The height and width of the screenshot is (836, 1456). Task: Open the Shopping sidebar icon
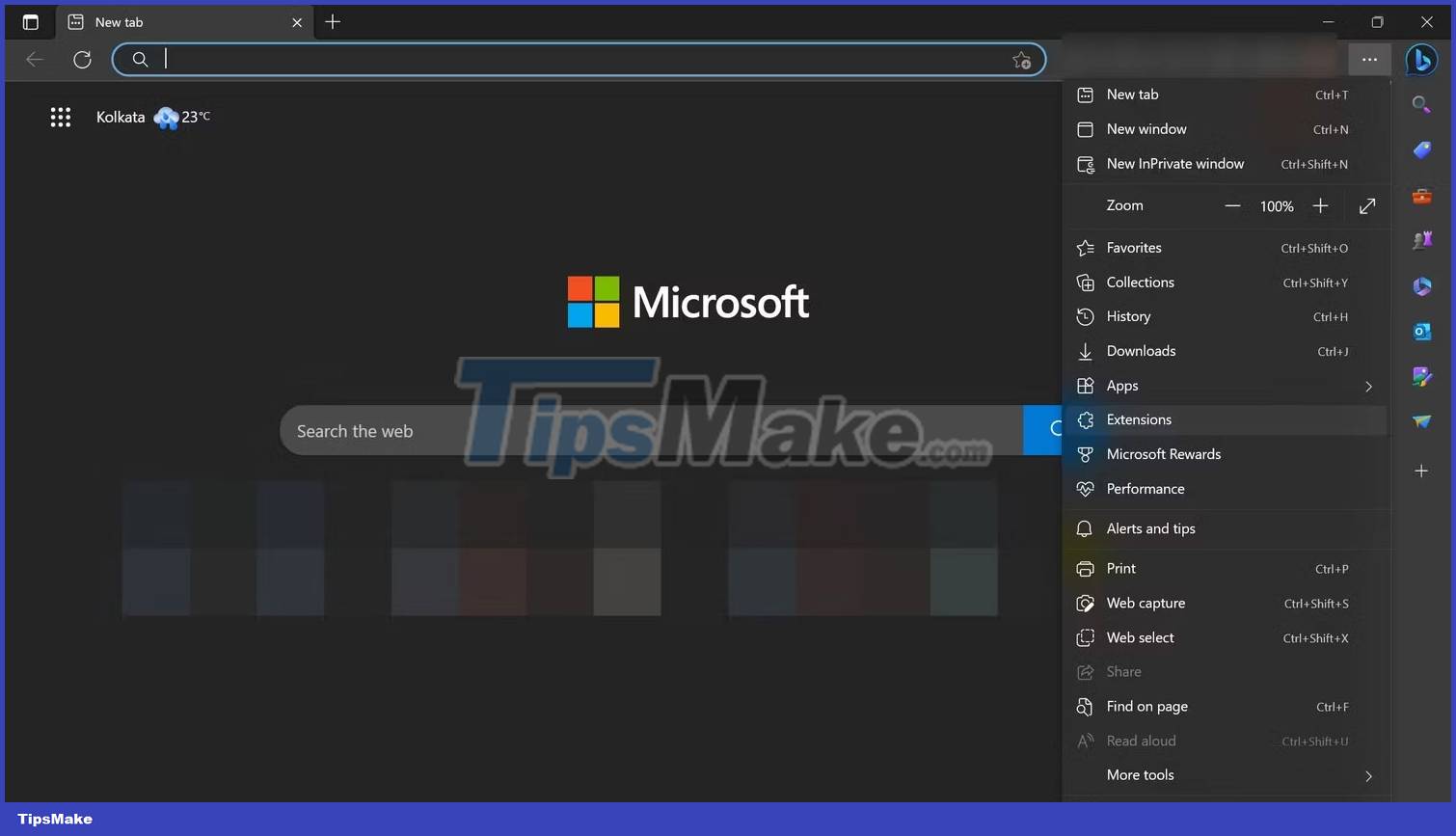(x=1422, y=149)
